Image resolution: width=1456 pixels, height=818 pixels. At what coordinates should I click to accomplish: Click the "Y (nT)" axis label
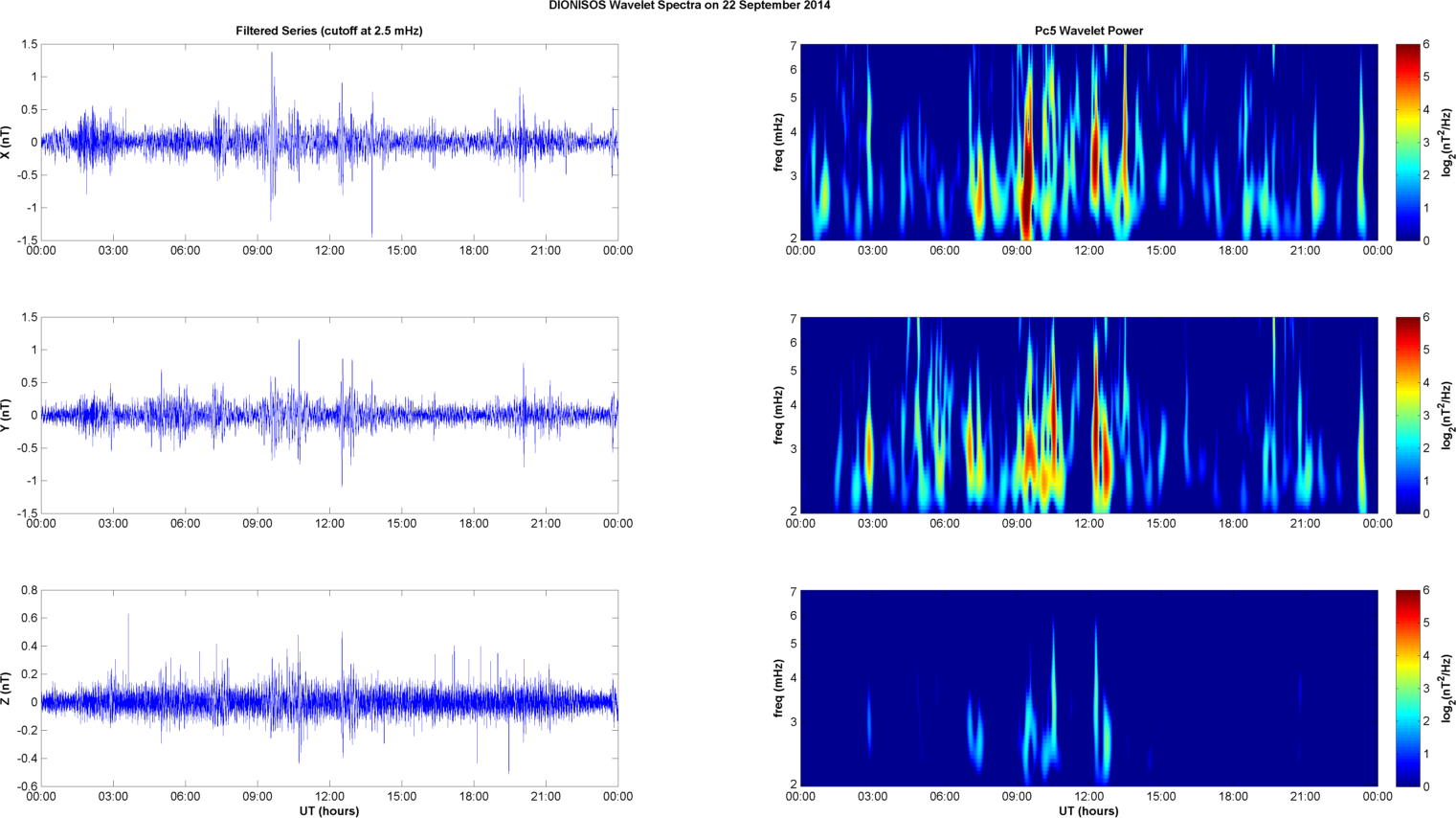pos(7,415)
